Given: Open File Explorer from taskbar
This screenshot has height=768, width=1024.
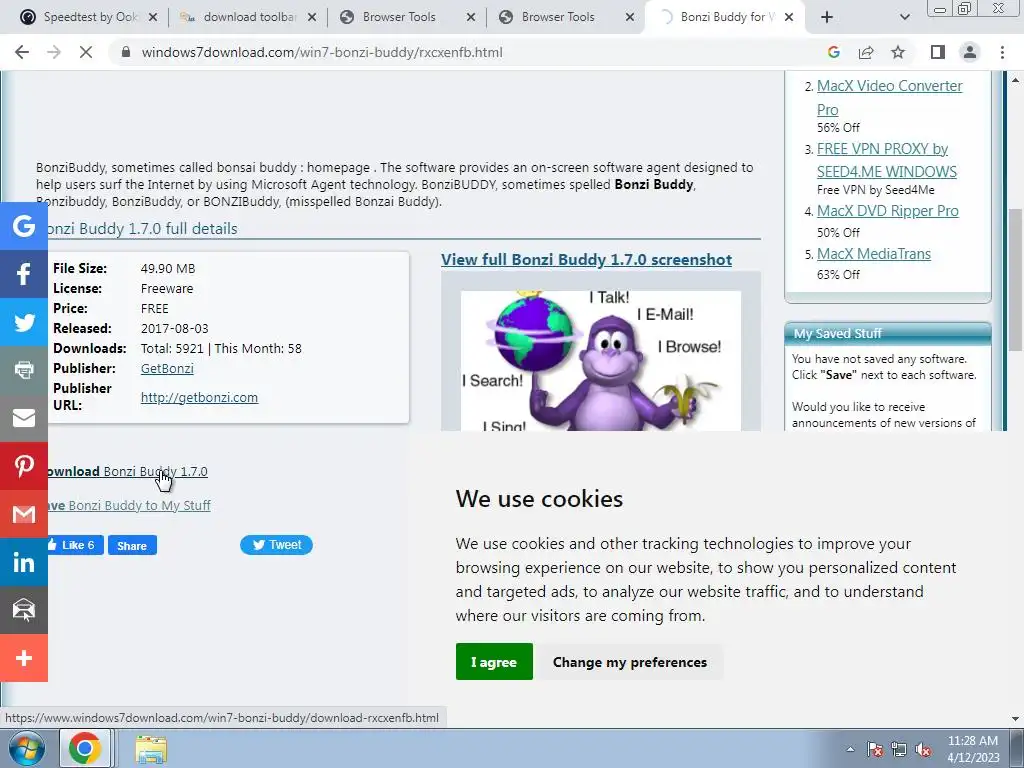Looking at the screenshot, I should click(151, 748).
